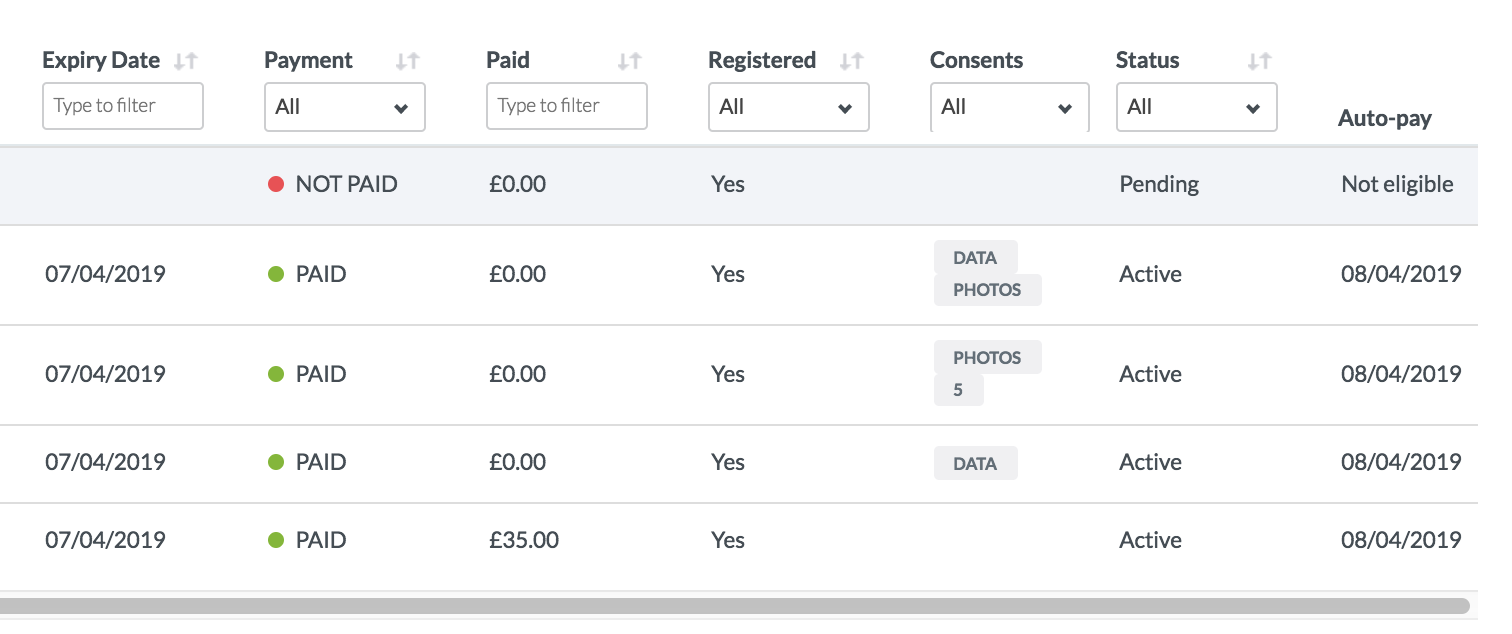Focus the Expiry Date filter field
The height and width of the screenshot is (634, 1512).
click(x=123, y=106)
